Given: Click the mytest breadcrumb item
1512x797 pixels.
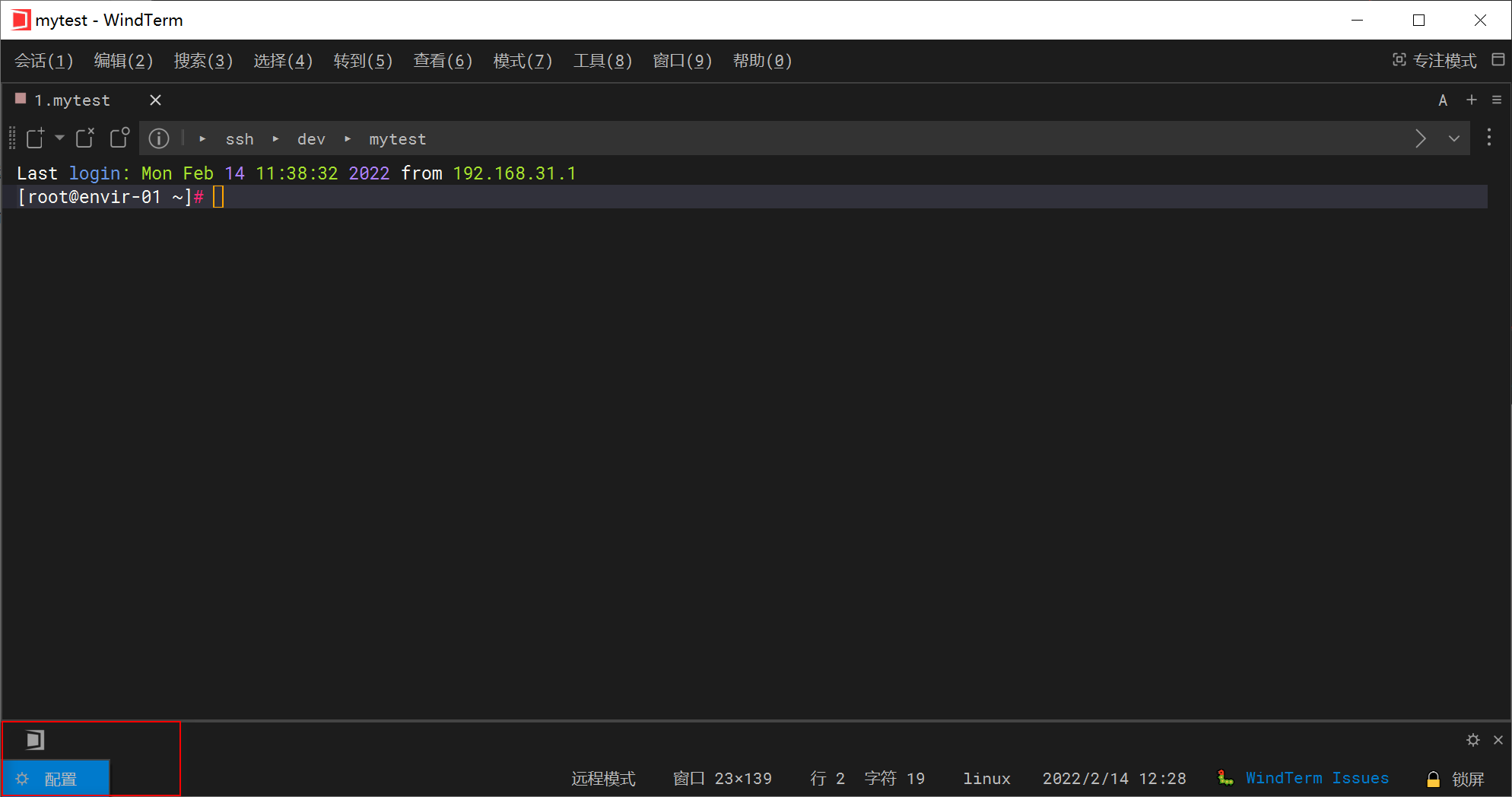Looking at the screenshot, I should (x=398, y=139).
